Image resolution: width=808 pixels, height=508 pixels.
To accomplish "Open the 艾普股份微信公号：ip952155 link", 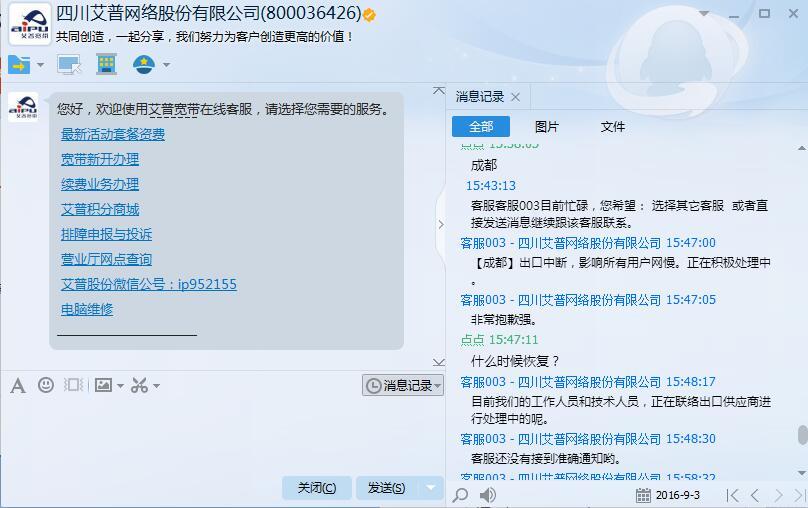I will [149, 284].
